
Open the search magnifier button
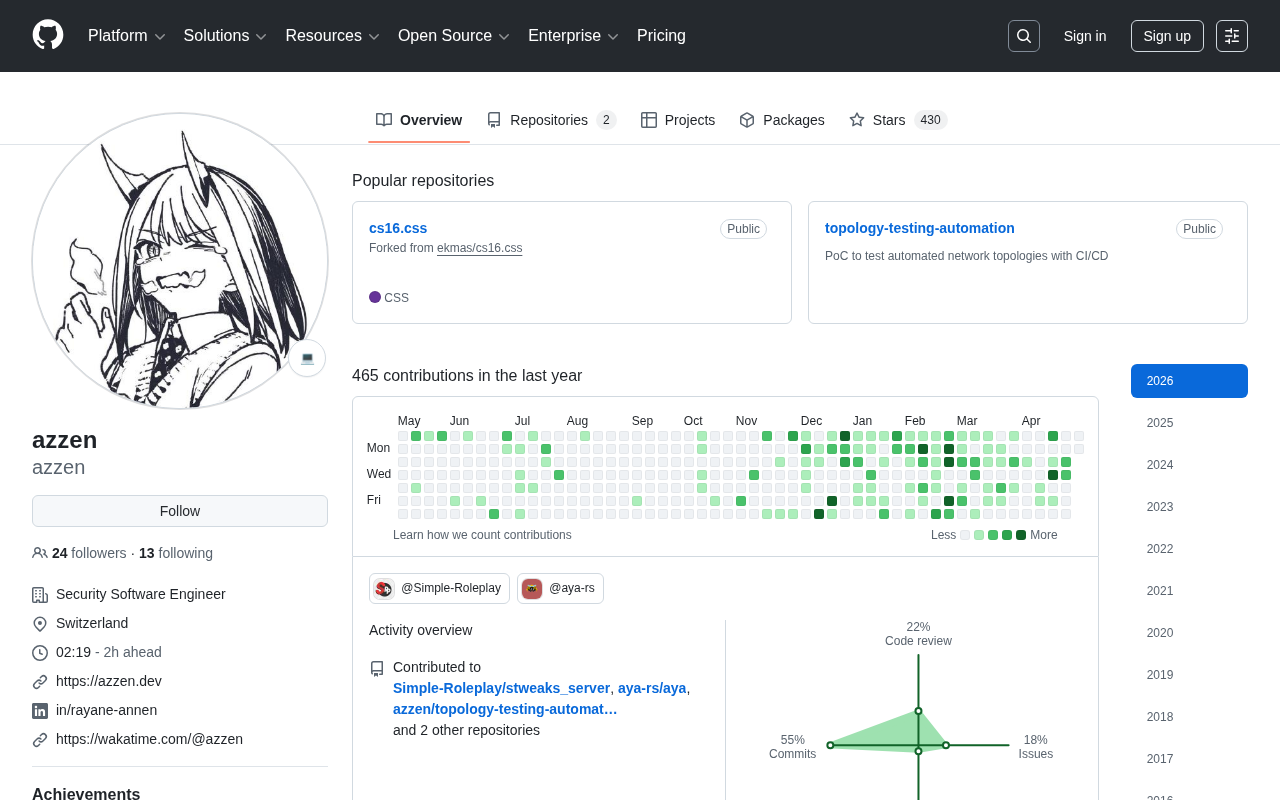(1023, 36)
